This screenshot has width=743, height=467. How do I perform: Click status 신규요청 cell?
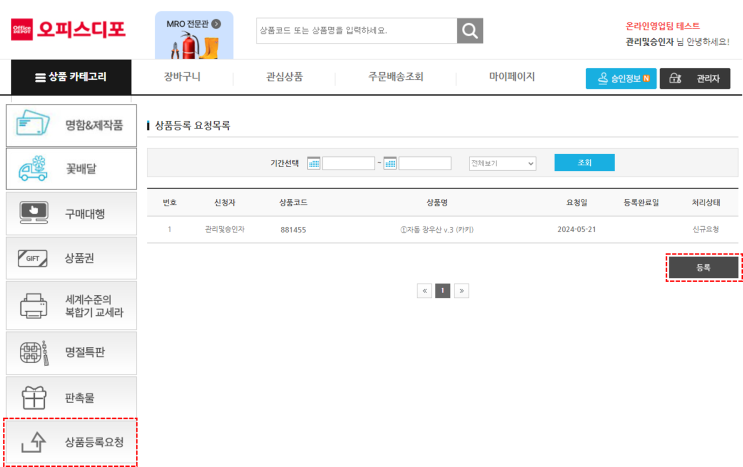(706, 229)
